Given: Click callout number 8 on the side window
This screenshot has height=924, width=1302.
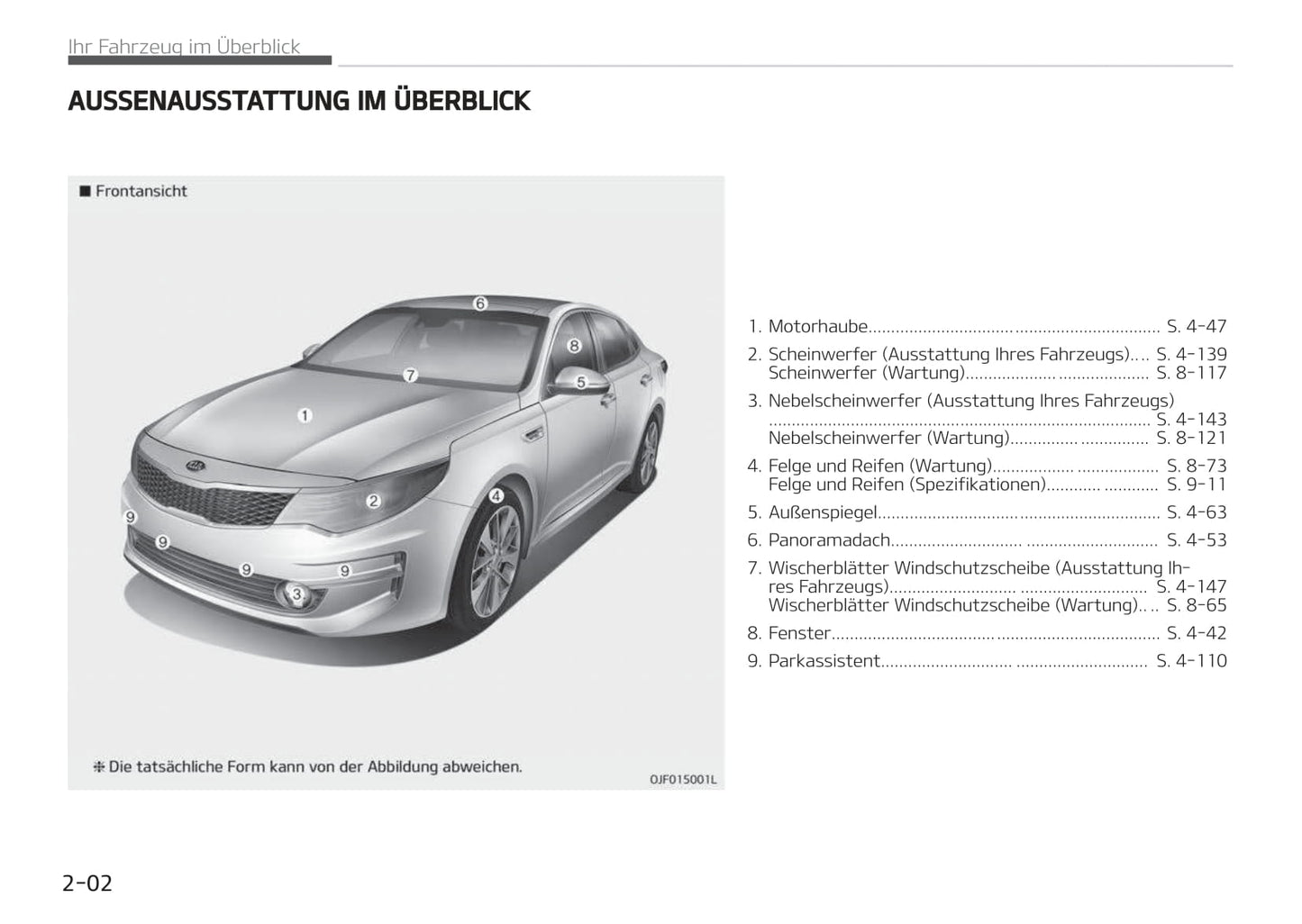Looking at the screenshot, I should pyautogui.click(x=573, y=345).
